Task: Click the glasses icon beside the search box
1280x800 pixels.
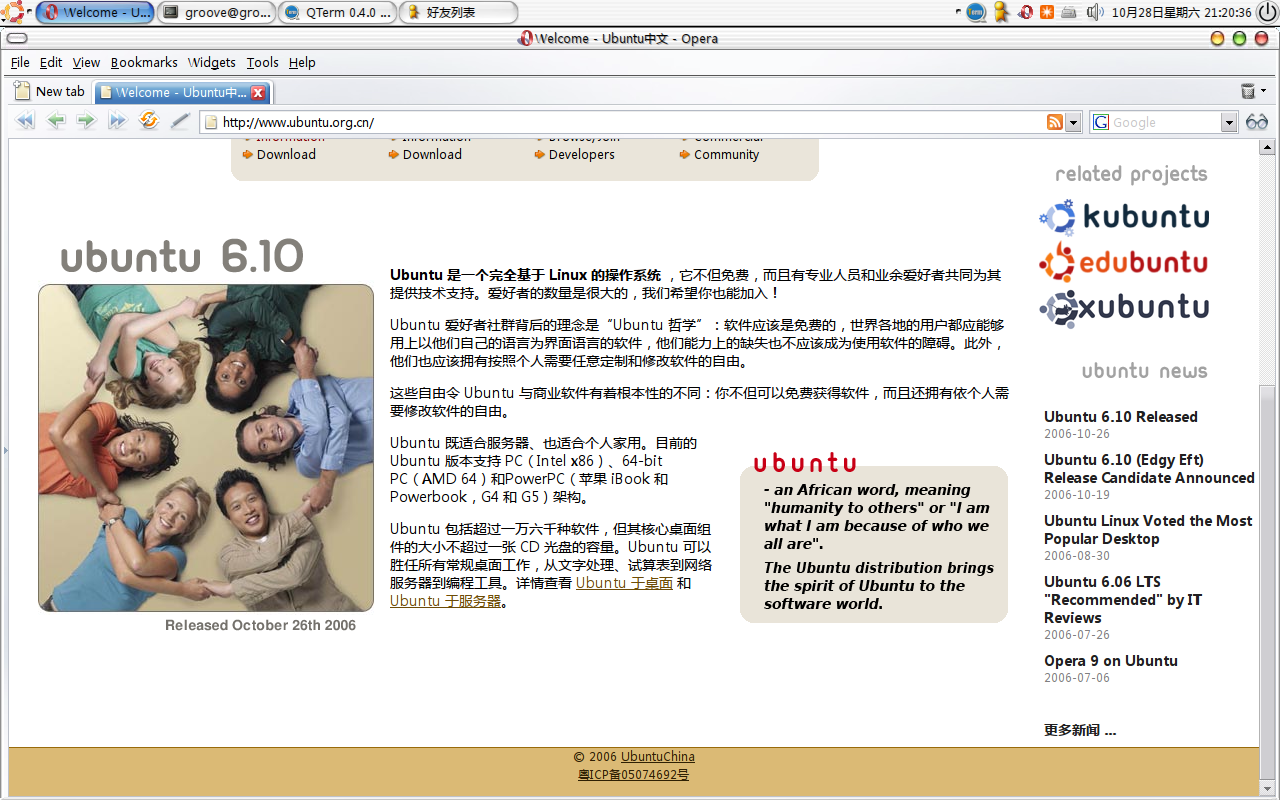Action: 1257,122
